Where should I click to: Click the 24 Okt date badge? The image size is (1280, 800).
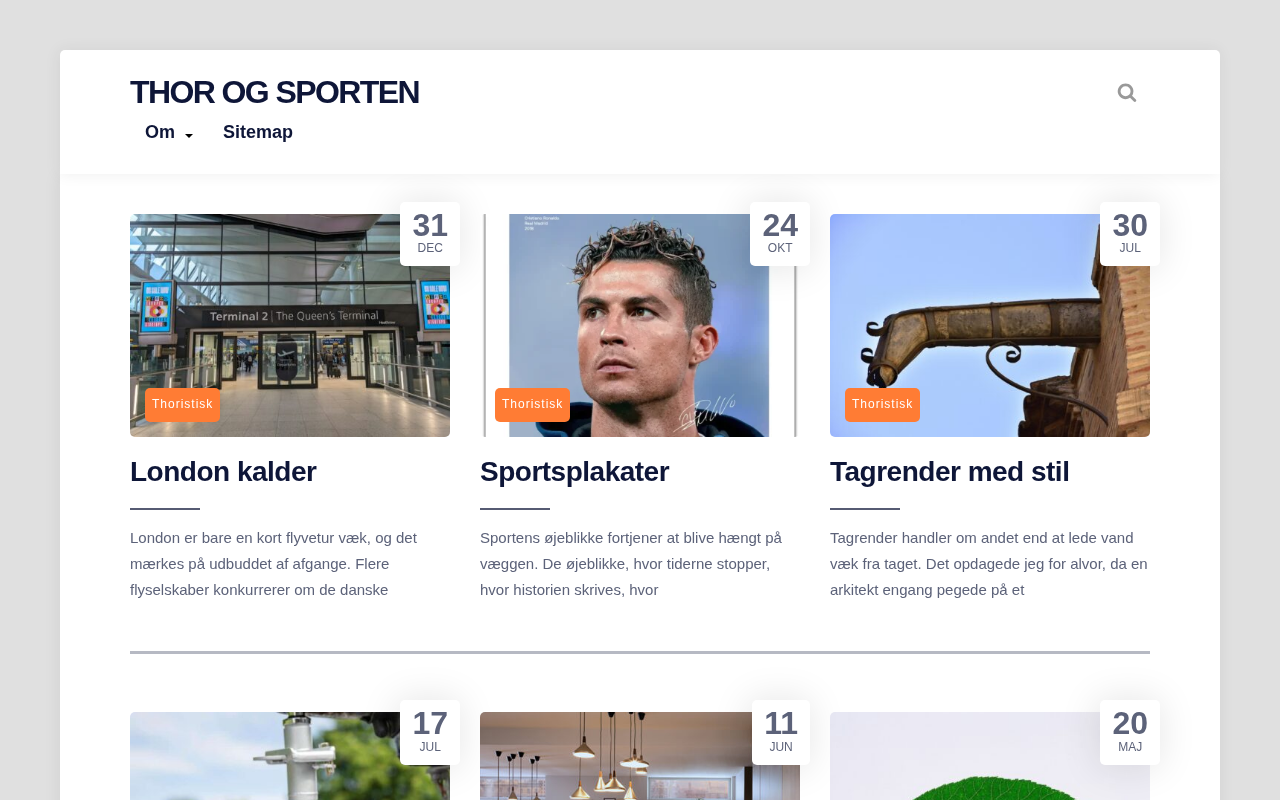(x=780, y=234)
